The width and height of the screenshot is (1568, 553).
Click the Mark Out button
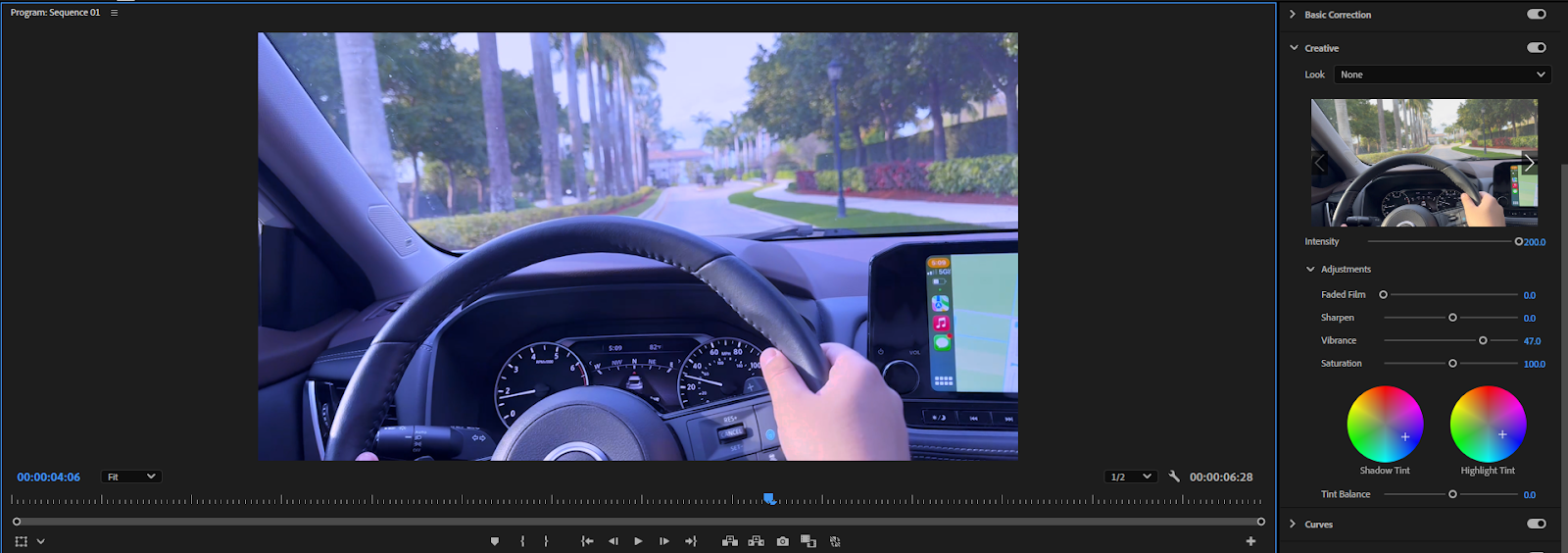coord(546,541)
